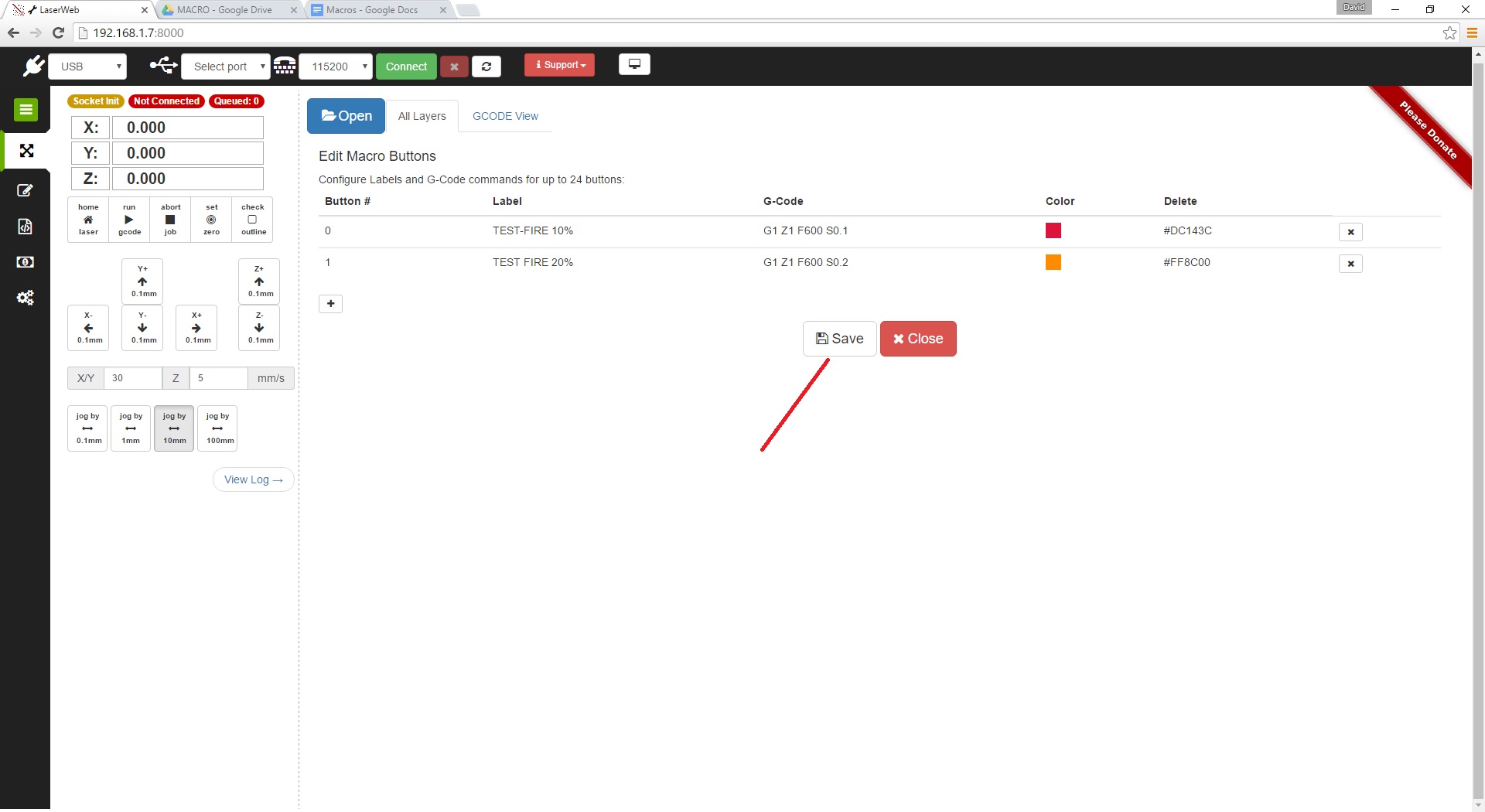Select jog by 1mm step

tap(131, 428)
